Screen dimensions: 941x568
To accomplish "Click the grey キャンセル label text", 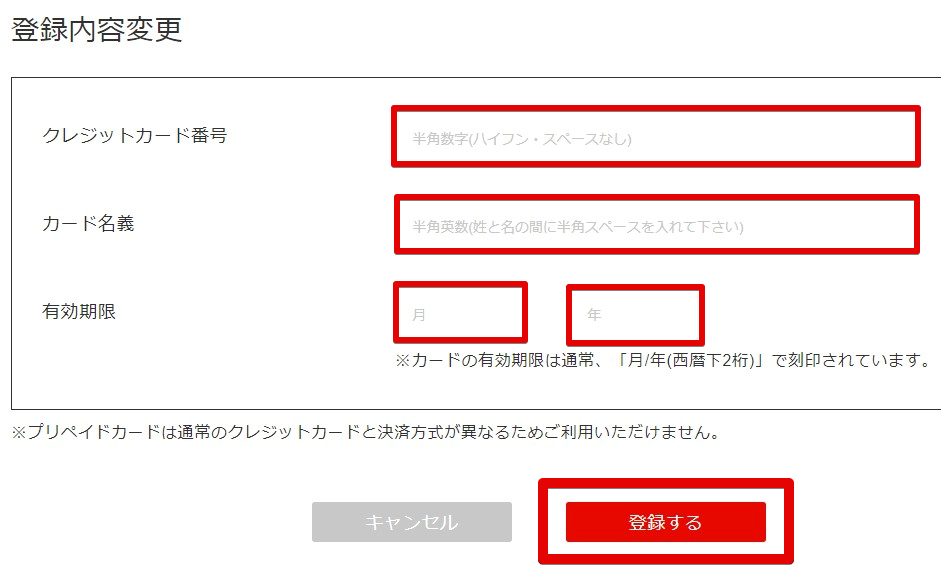I will [x=412, y=522].
